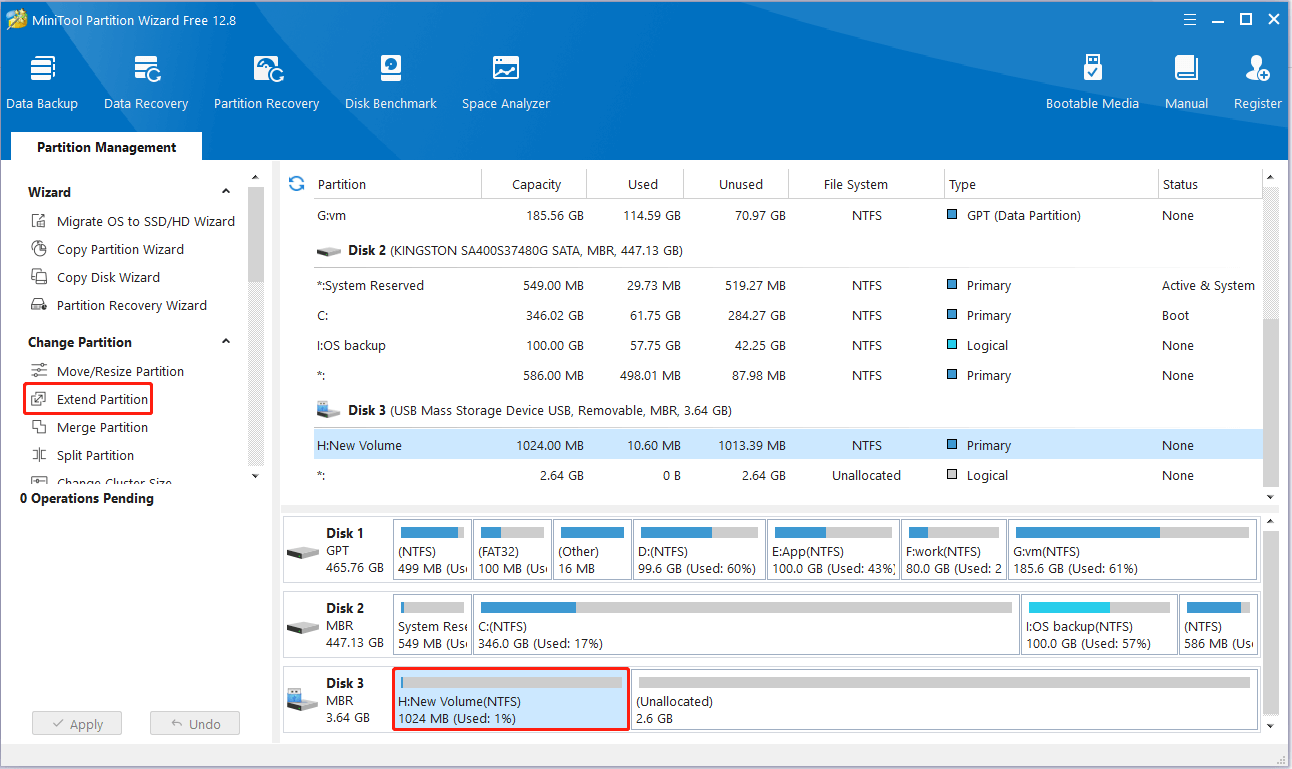Choose Extend Partition action

(x=102, y=399)
